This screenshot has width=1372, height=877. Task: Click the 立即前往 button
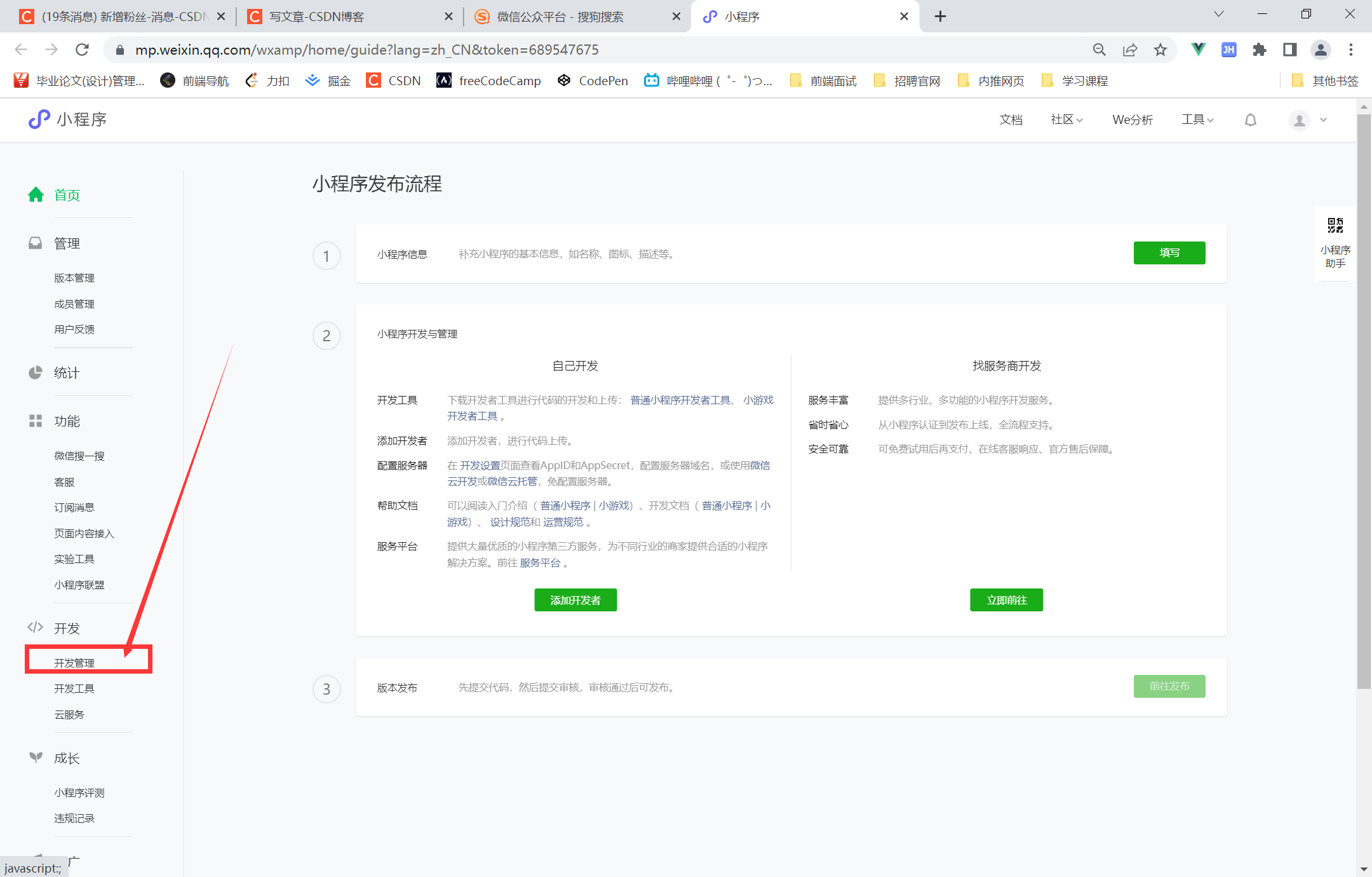point(1007,600)
